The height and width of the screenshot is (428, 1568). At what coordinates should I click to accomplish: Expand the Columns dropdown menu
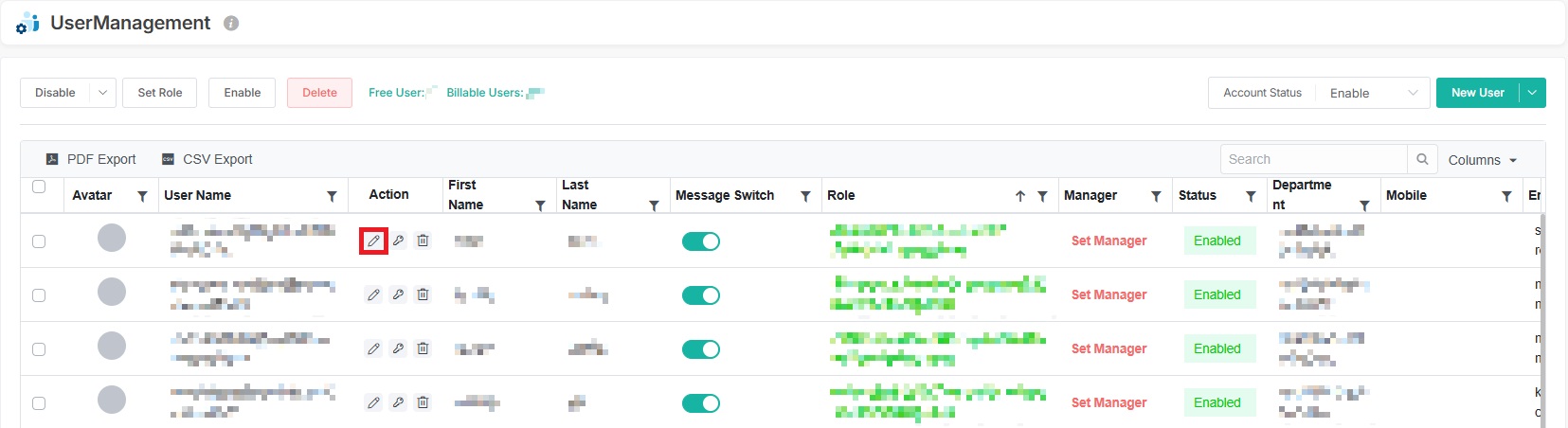(x=1483, y=160)
